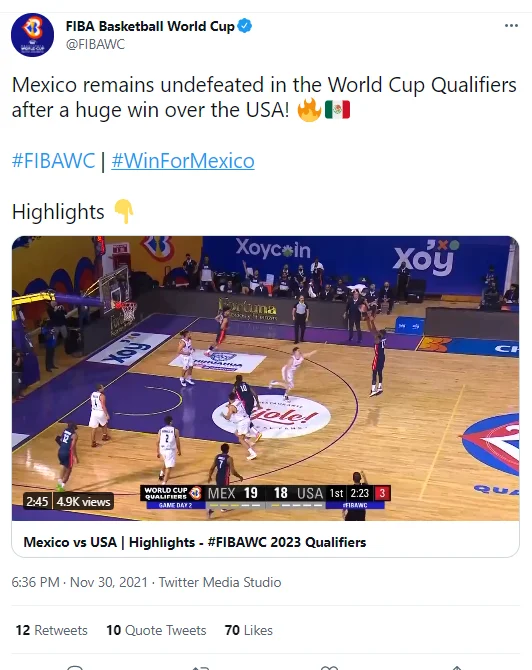Click the pointing-down hand emoji
Viewport: 532px width, 670px height.
124,212
